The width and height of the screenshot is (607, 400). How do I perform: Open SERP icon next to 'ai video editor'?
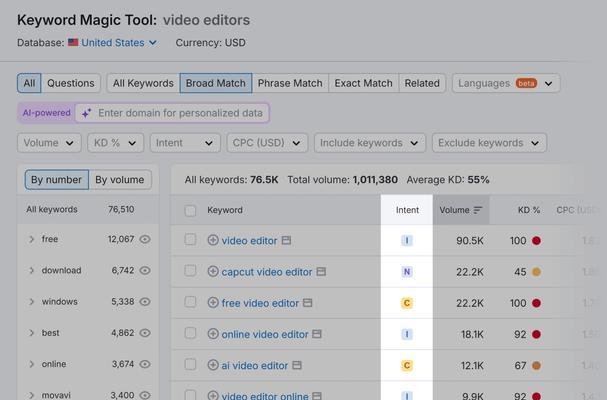click(297, 365)
